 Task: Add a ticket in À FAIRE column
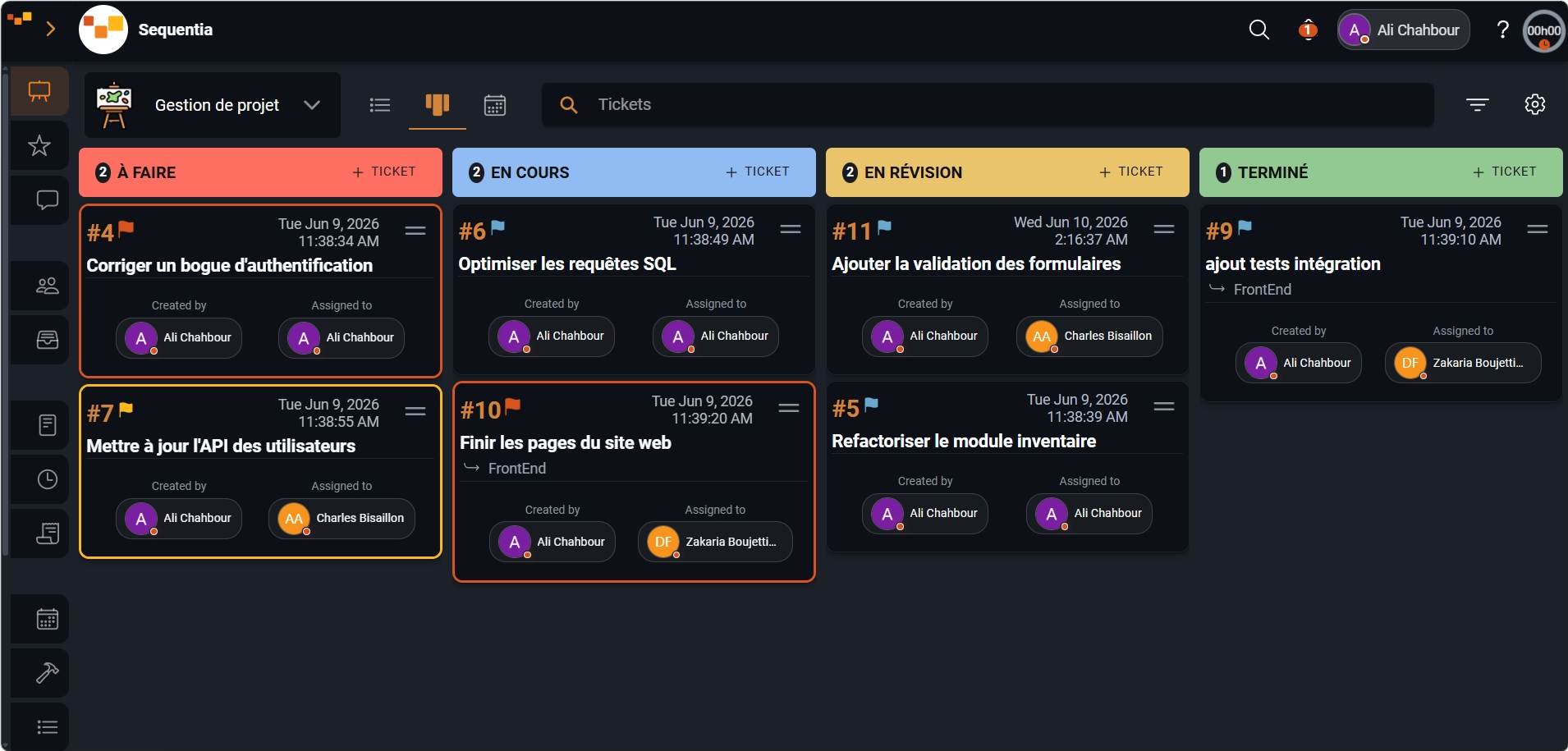384,172
